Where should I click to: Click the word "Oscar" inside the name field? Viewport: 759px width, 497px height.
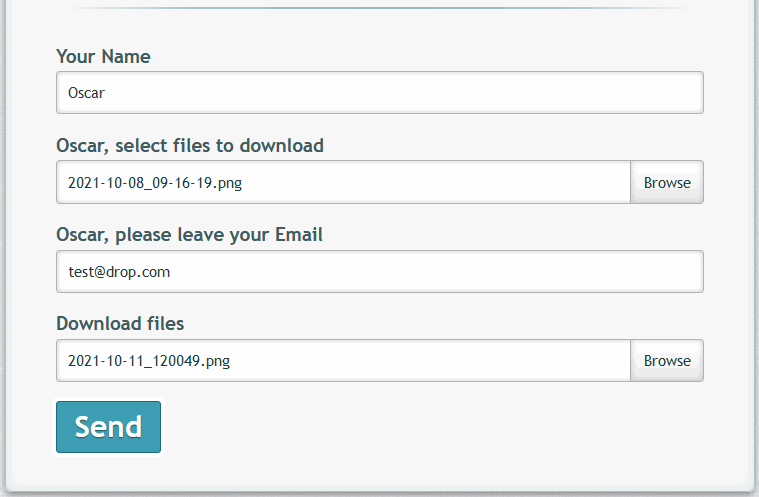coord(86,93)
